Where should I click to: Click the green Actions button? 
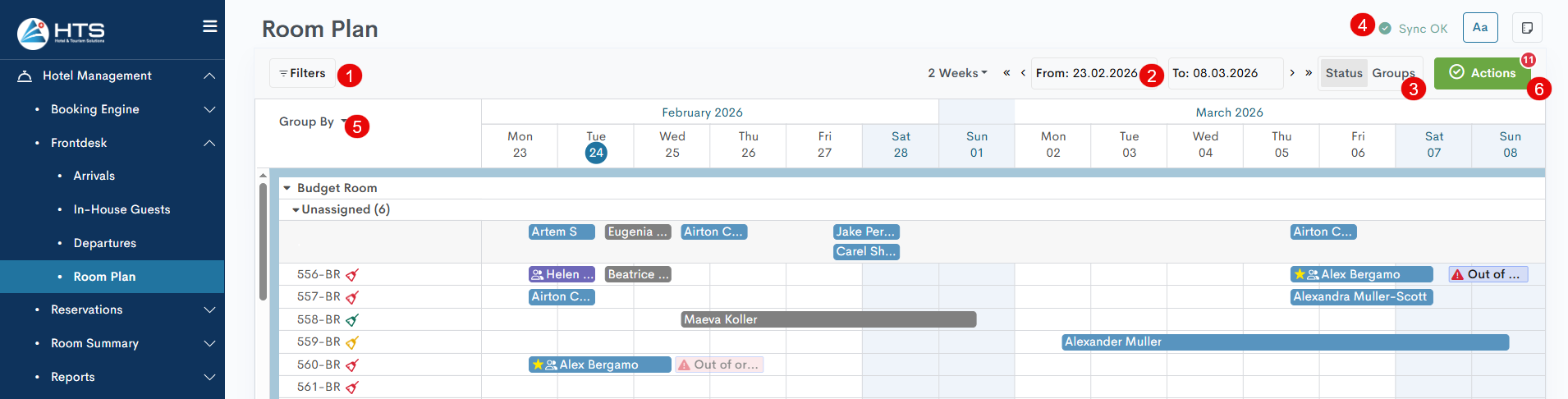pos(1482,73)
